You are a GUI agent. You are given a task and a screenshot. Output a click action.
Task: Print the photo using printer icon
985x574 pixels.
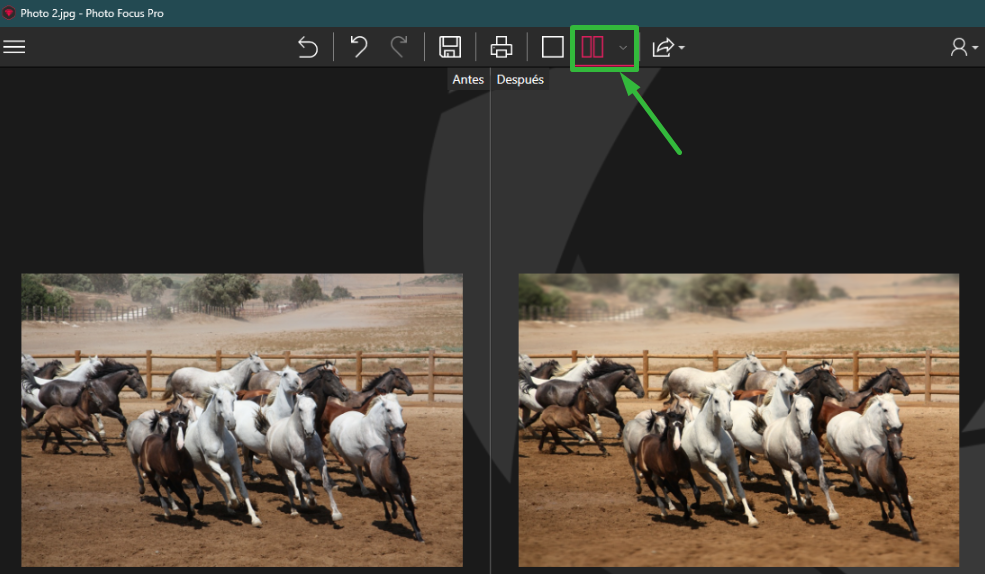501,47
